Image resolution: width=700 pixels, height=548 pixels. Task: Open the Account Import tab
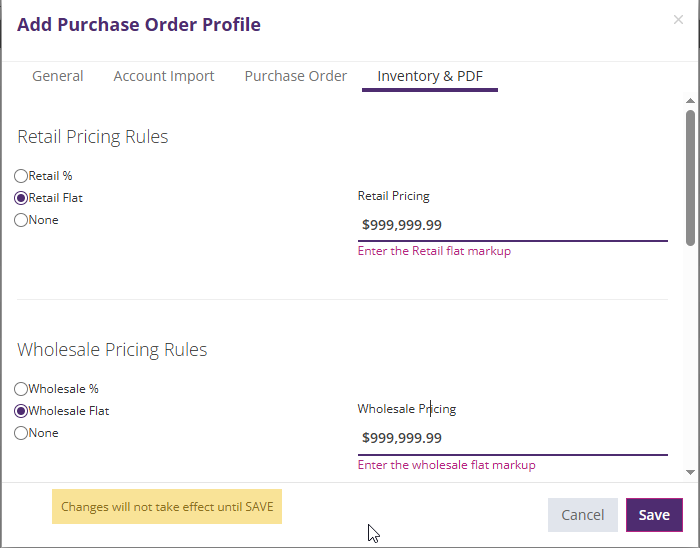point(164,76)
